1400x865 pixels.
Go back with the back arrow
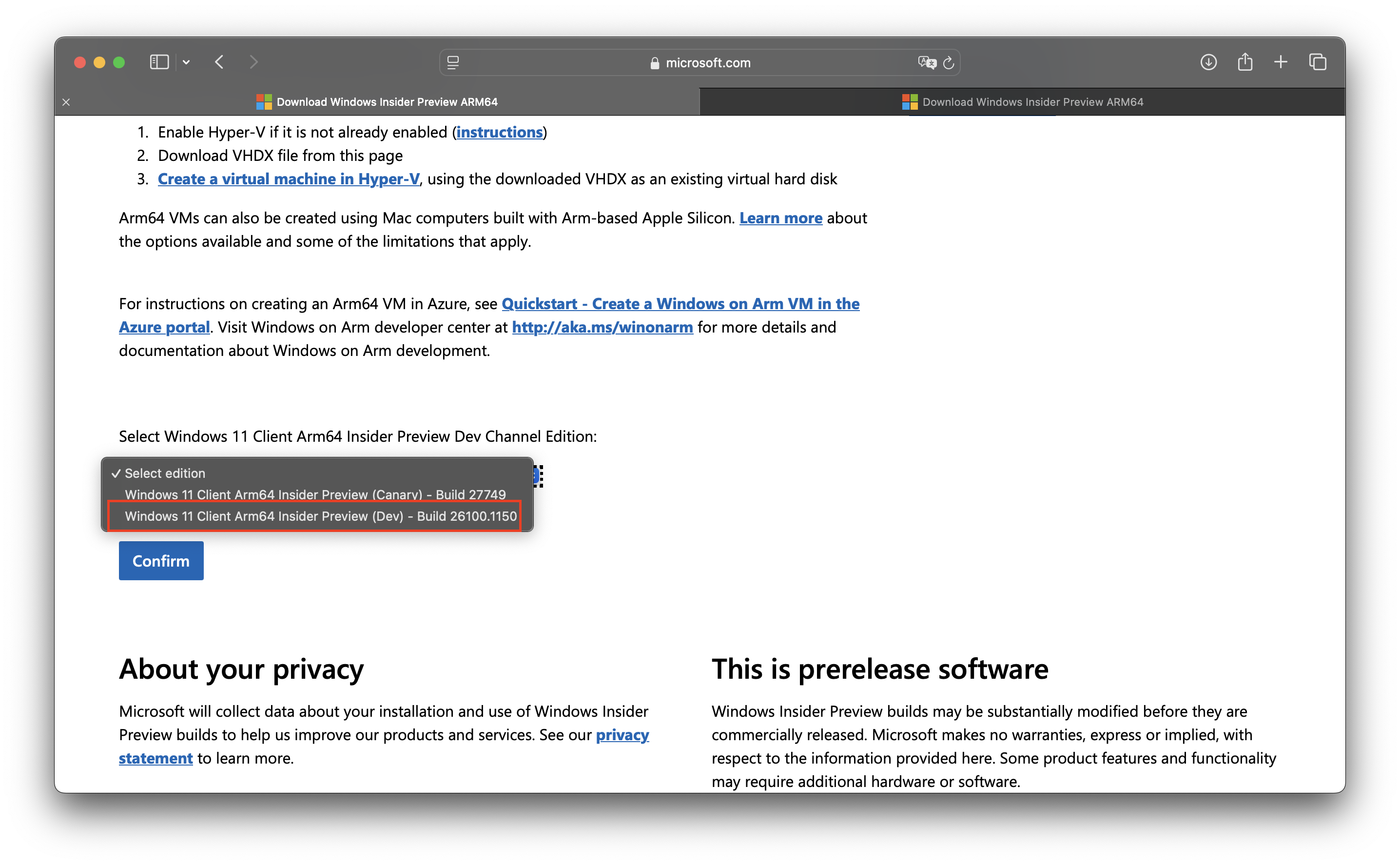(220, 62)
